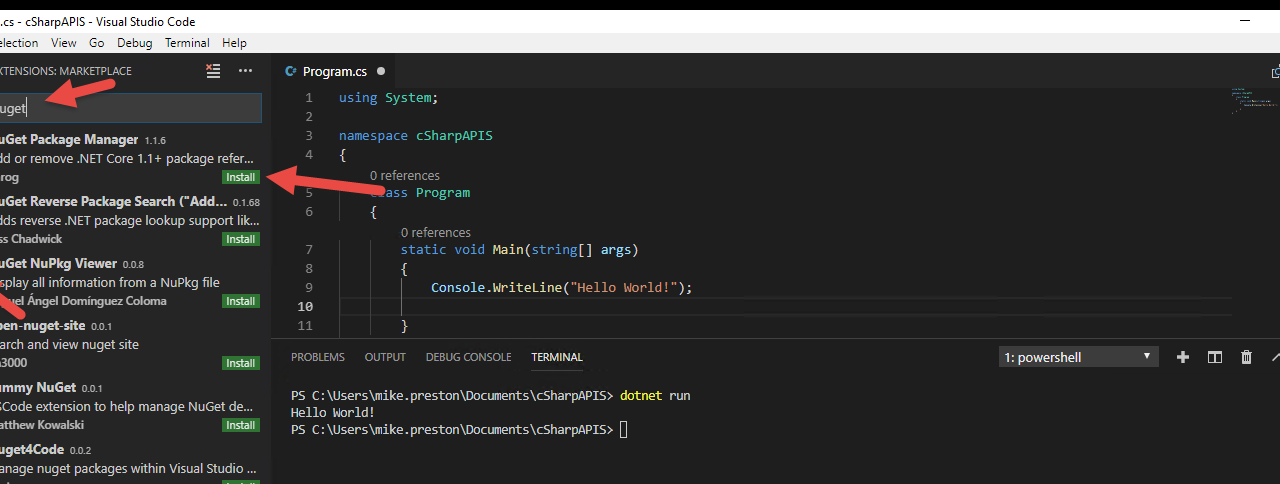
Task: Click '0 references' above class Program
Action: [405, 176]
